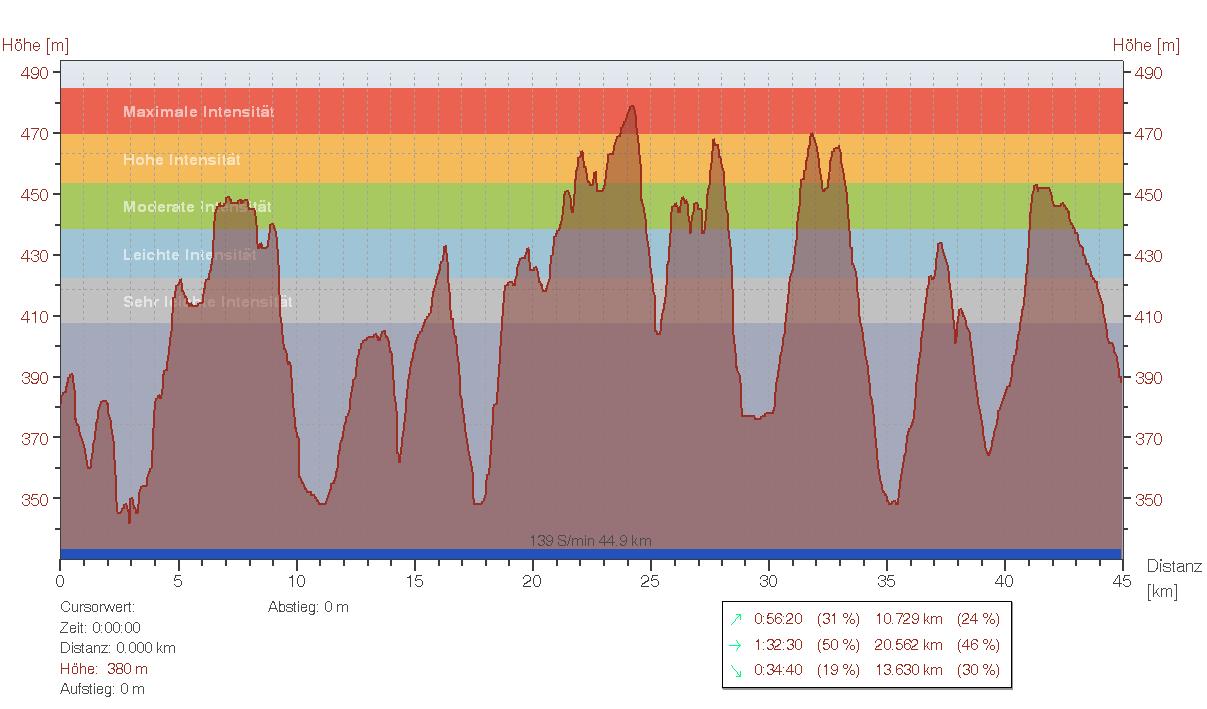
Task: Click the ascent arrow icon in the summary box
Action: coord(737,620)
